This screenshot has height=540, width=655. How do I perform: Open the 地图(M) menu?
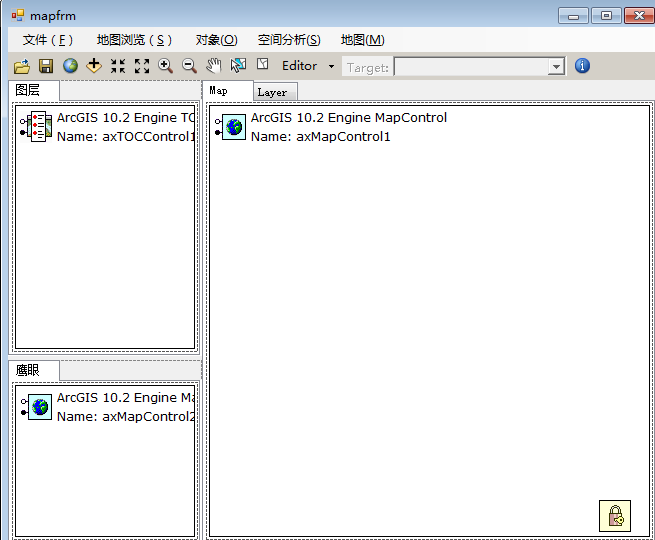pyautogui.click(x=363, y=40)
